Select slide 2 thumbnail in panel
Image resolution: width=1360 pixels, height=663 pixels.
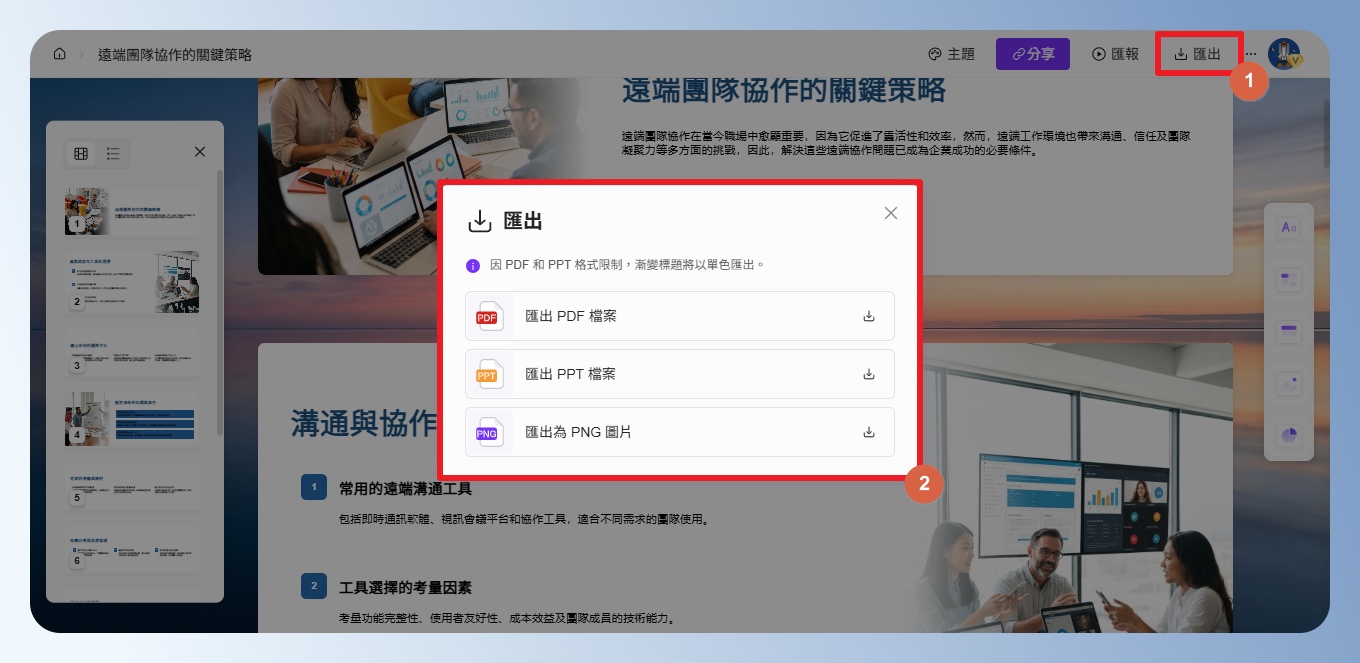[132, 281]
